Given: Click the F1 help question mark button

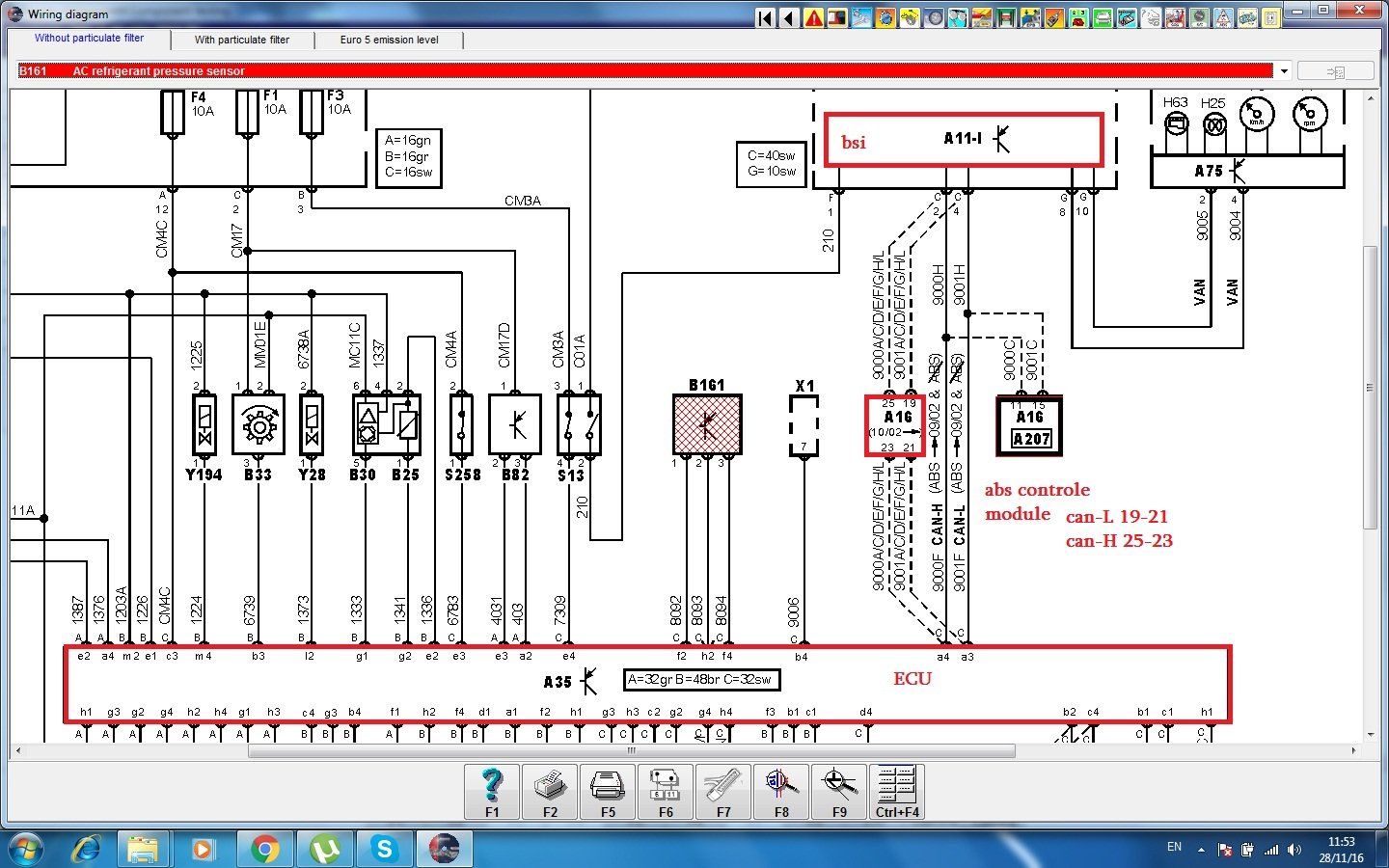Looking at the screenshot, I should (x=492, y=792).
